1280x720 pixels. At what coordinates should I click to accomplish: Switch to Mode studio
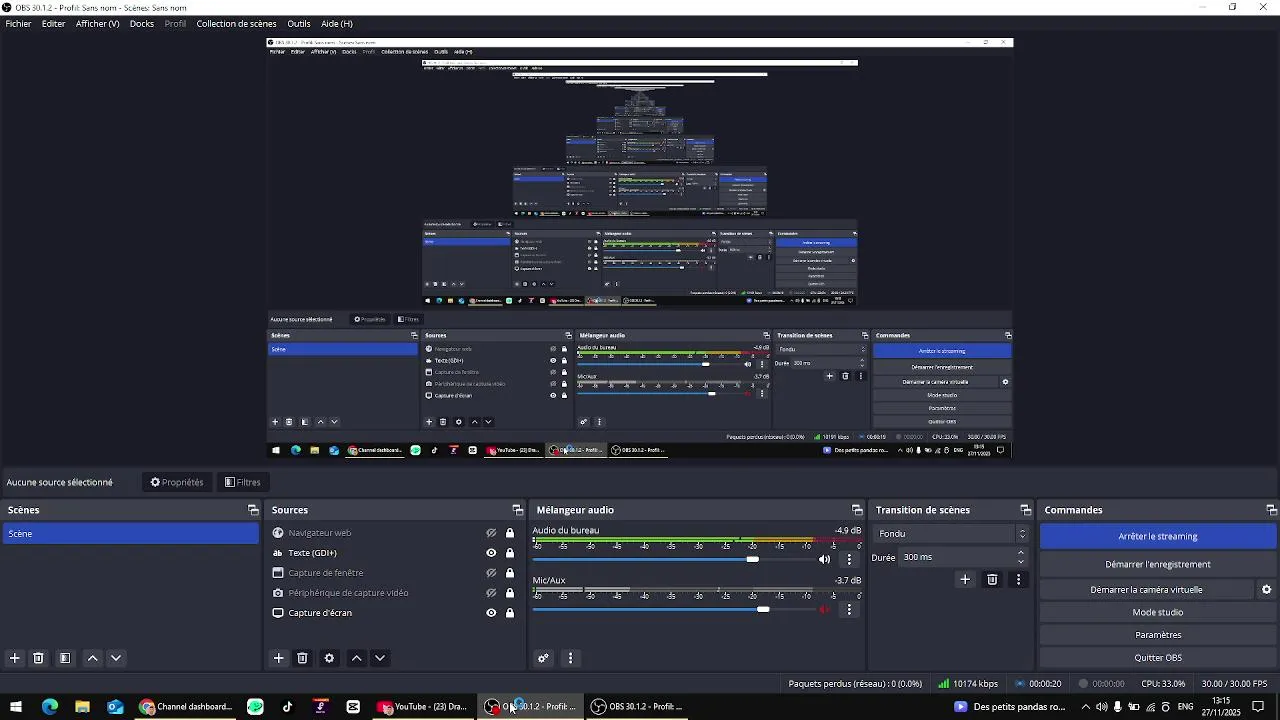pos(1158,612)
